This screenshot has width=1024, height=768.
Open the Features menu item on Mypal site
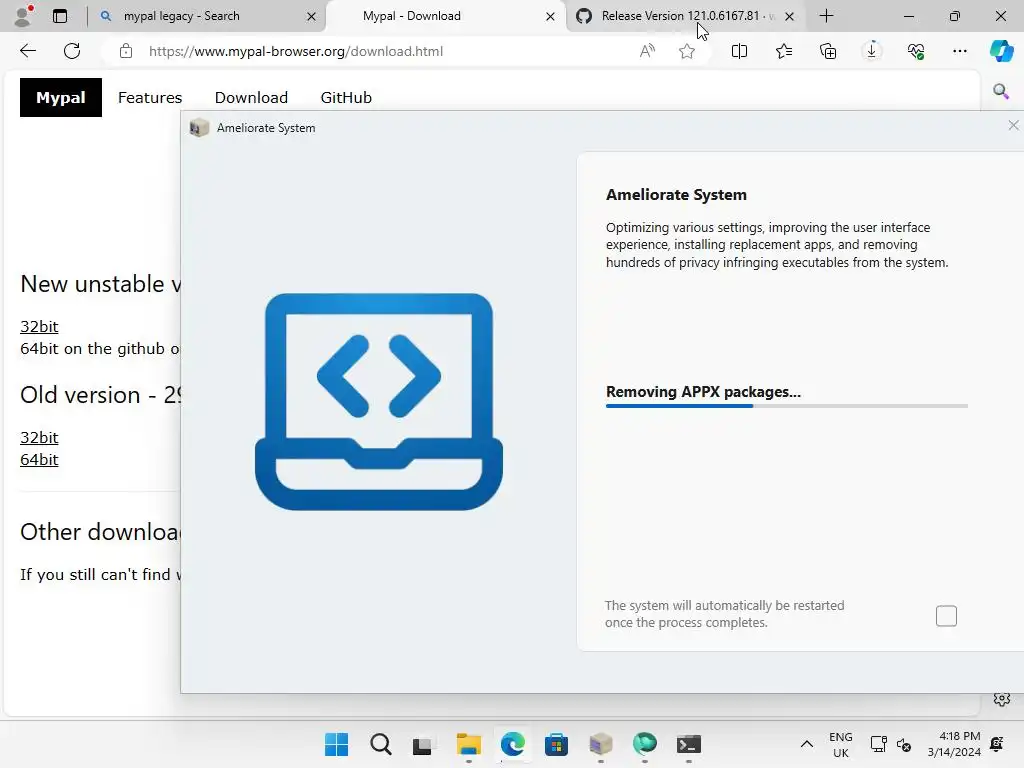150,97
